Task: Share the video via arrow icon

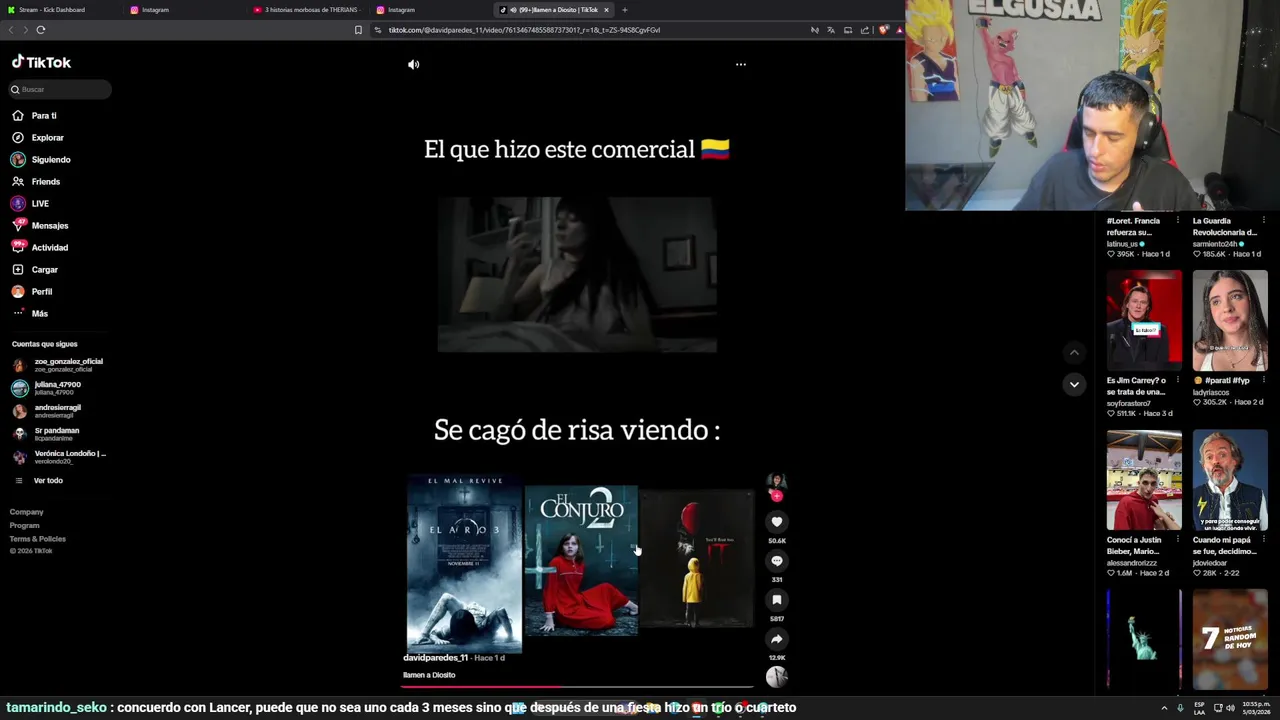Action: [777, 638]
